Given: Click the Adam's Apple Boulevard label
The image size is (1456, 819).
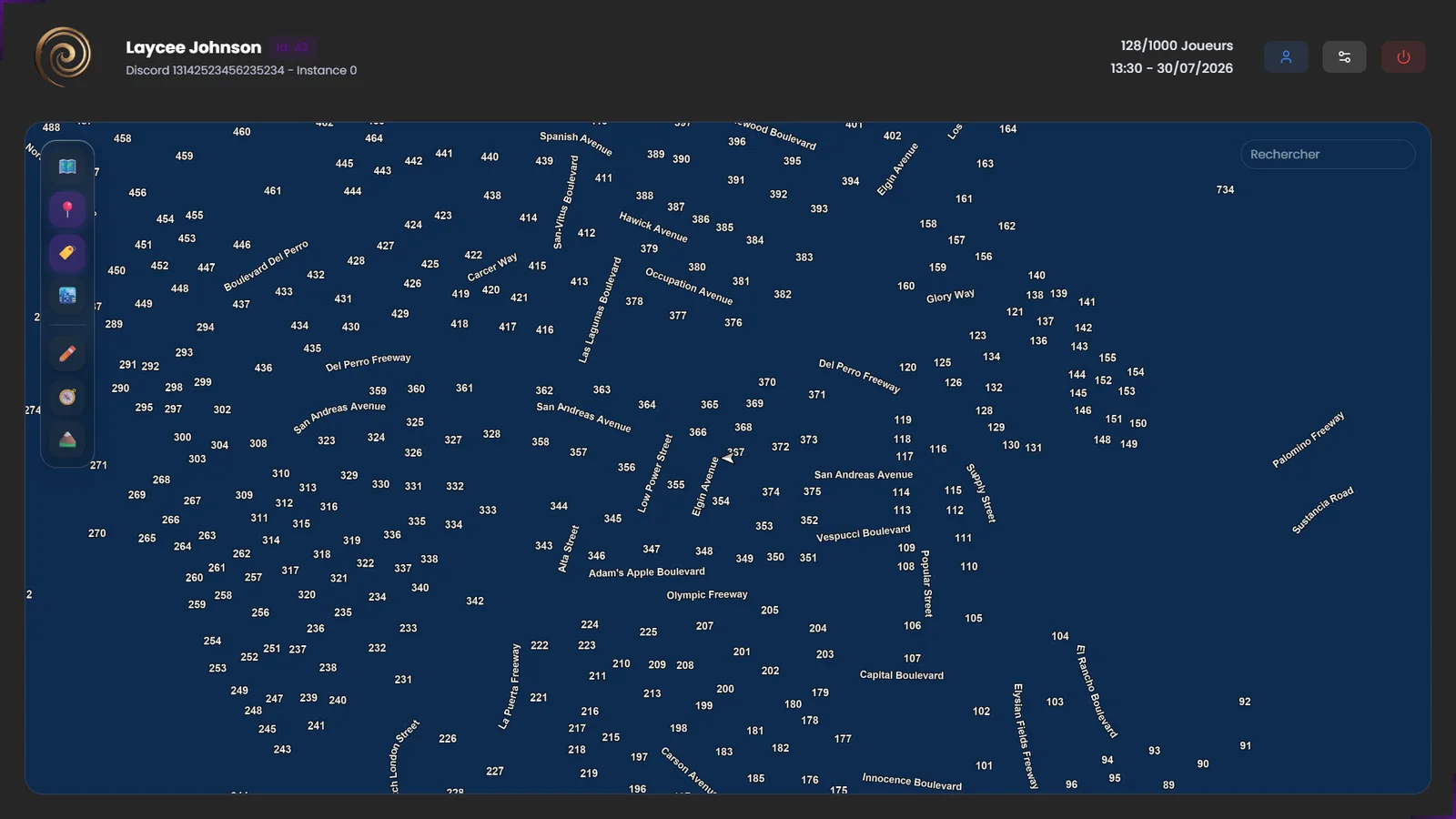Looking at the screenshot, I should click(646, 572).
